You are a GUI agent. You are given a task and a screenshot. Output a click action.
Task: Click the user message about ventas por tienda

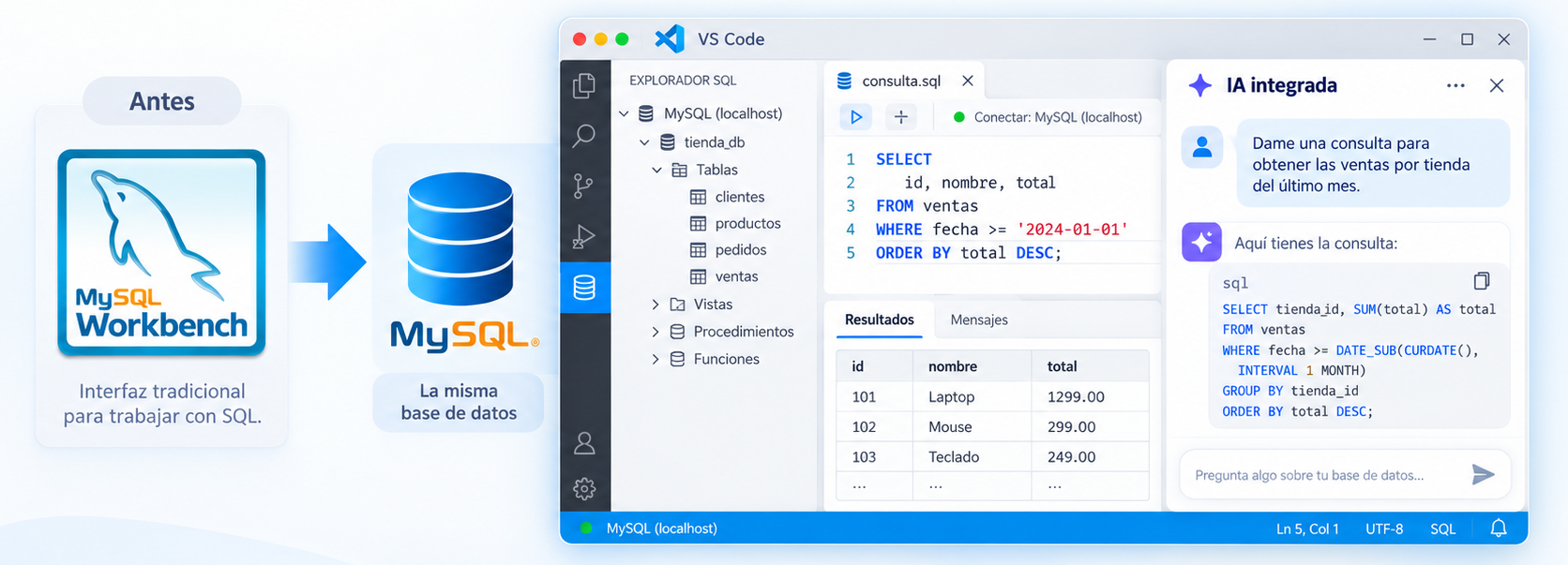[x=1373, y=164]
